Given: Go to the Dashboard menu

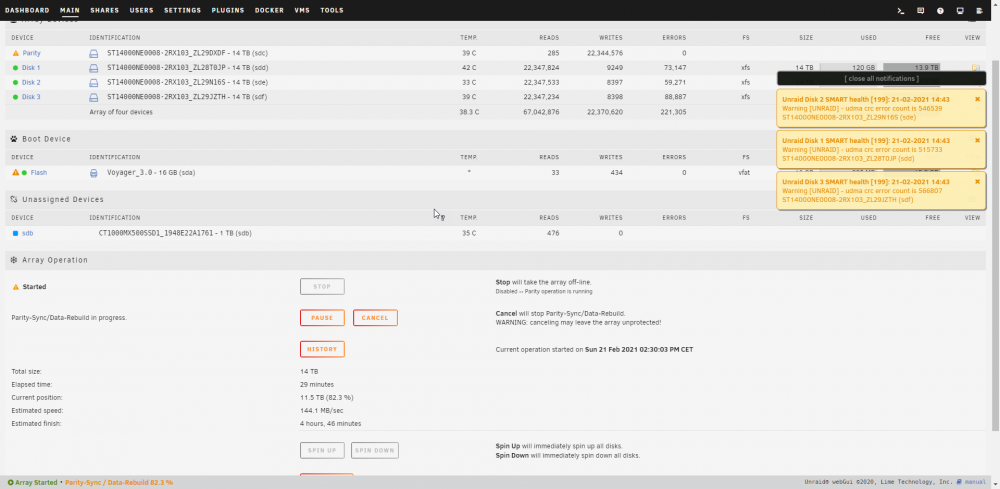Looking at the screenshot, I should click(27, 11).
